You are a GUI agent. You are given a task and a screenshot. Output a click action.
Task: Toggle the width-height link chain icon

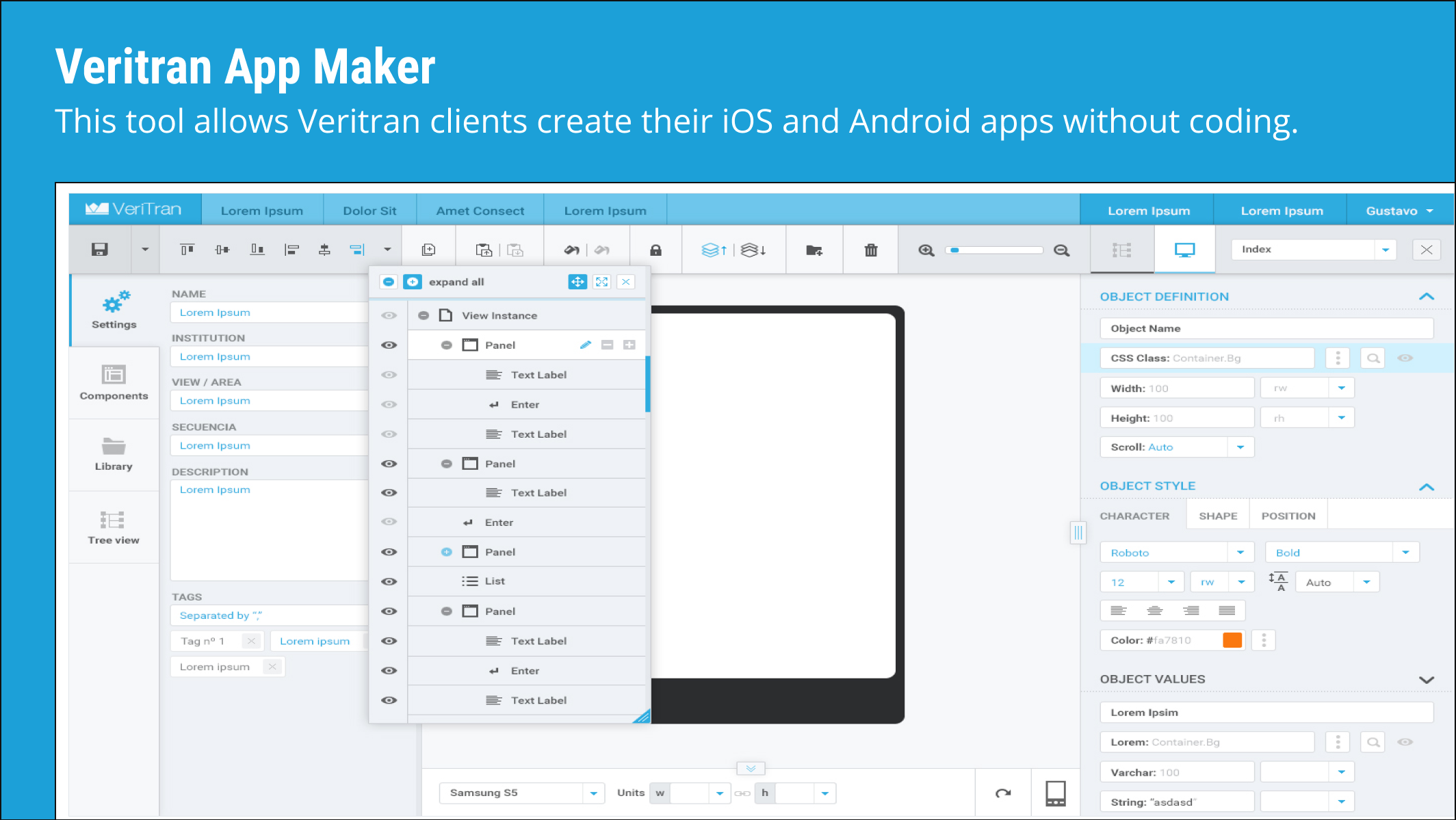click(x=742, y=793)
